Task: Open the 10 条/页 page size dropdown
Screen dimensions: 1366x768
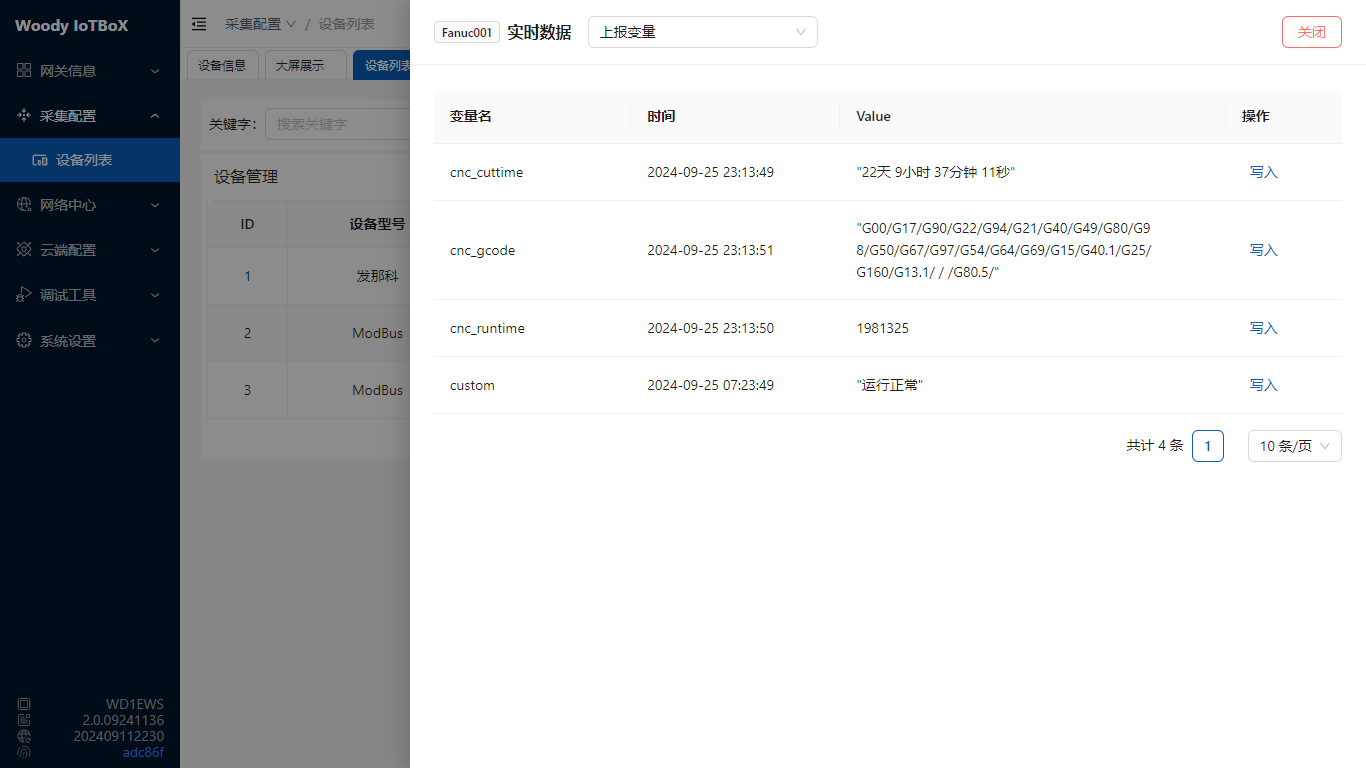Action: point(1294,446)
